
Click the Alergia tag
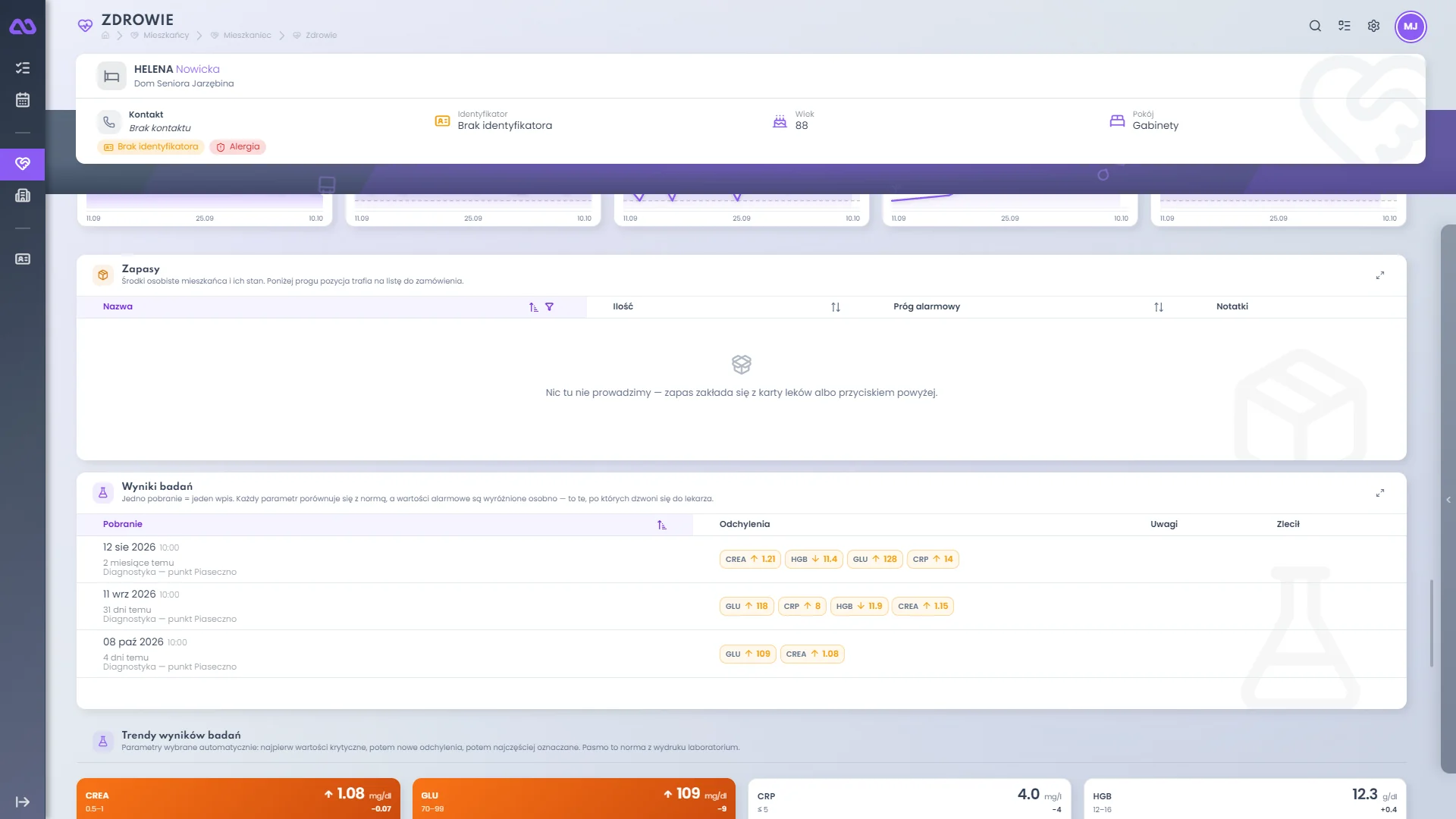[x=238, y=147]
